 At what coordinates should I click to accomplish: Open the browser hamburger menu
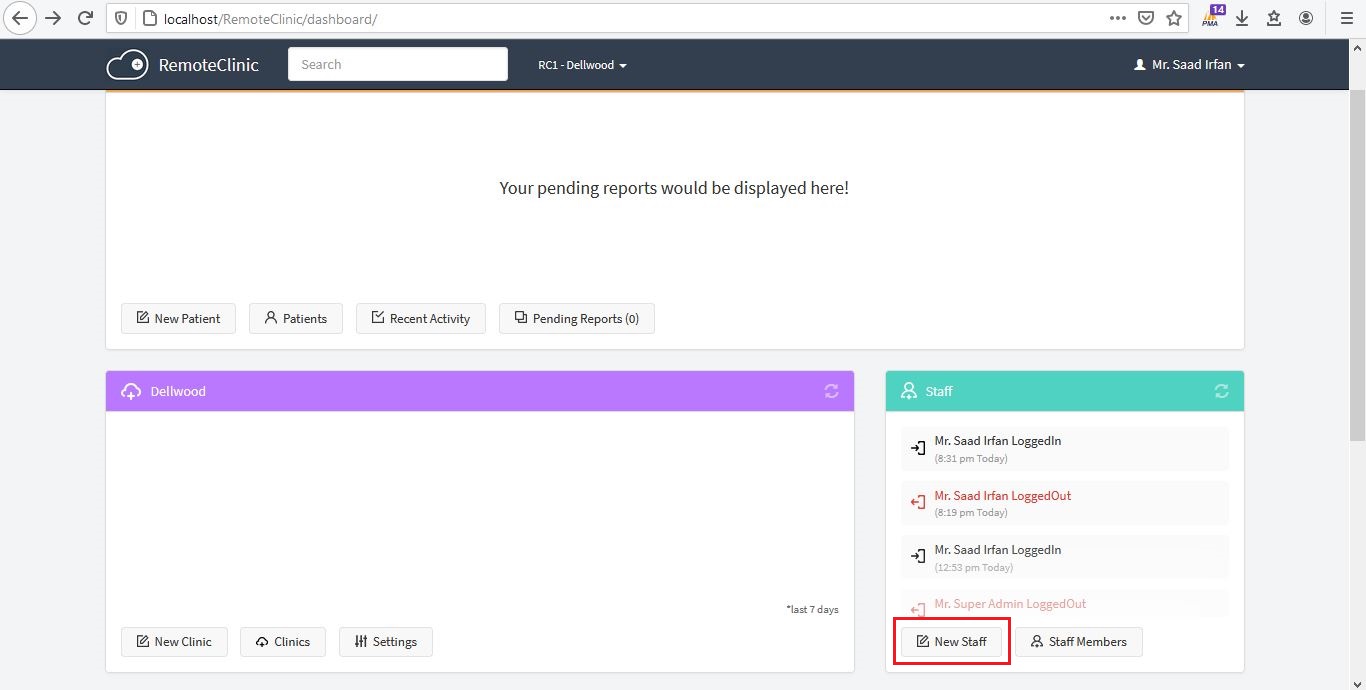tap(1346, 18)
